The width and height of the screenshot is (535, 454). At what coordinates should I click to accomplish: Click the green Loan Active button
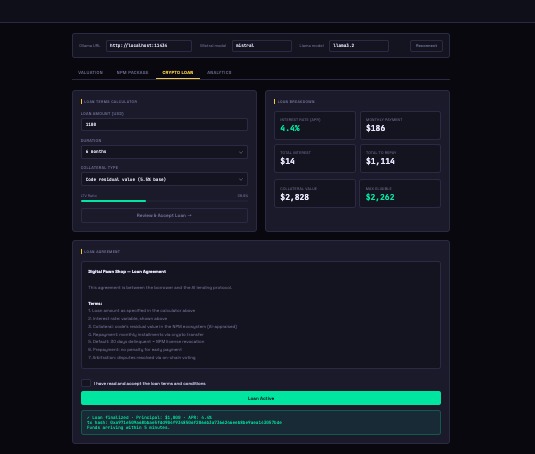[x=261, y=398]
